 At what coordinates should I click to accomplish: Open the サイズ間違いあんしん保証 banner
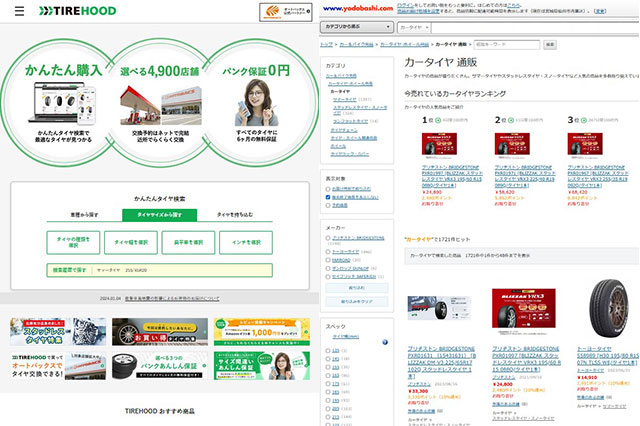(x=262, y=366)
